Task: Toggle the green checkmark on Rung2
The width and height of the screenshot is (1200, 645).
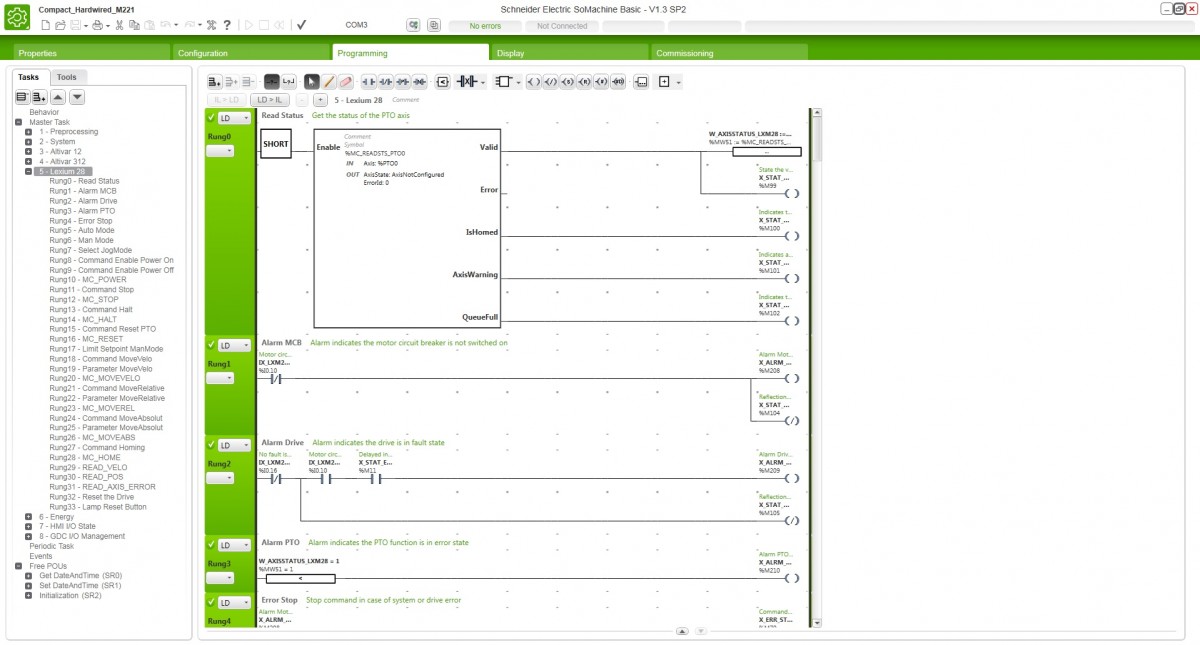Action: click(211, 444)
